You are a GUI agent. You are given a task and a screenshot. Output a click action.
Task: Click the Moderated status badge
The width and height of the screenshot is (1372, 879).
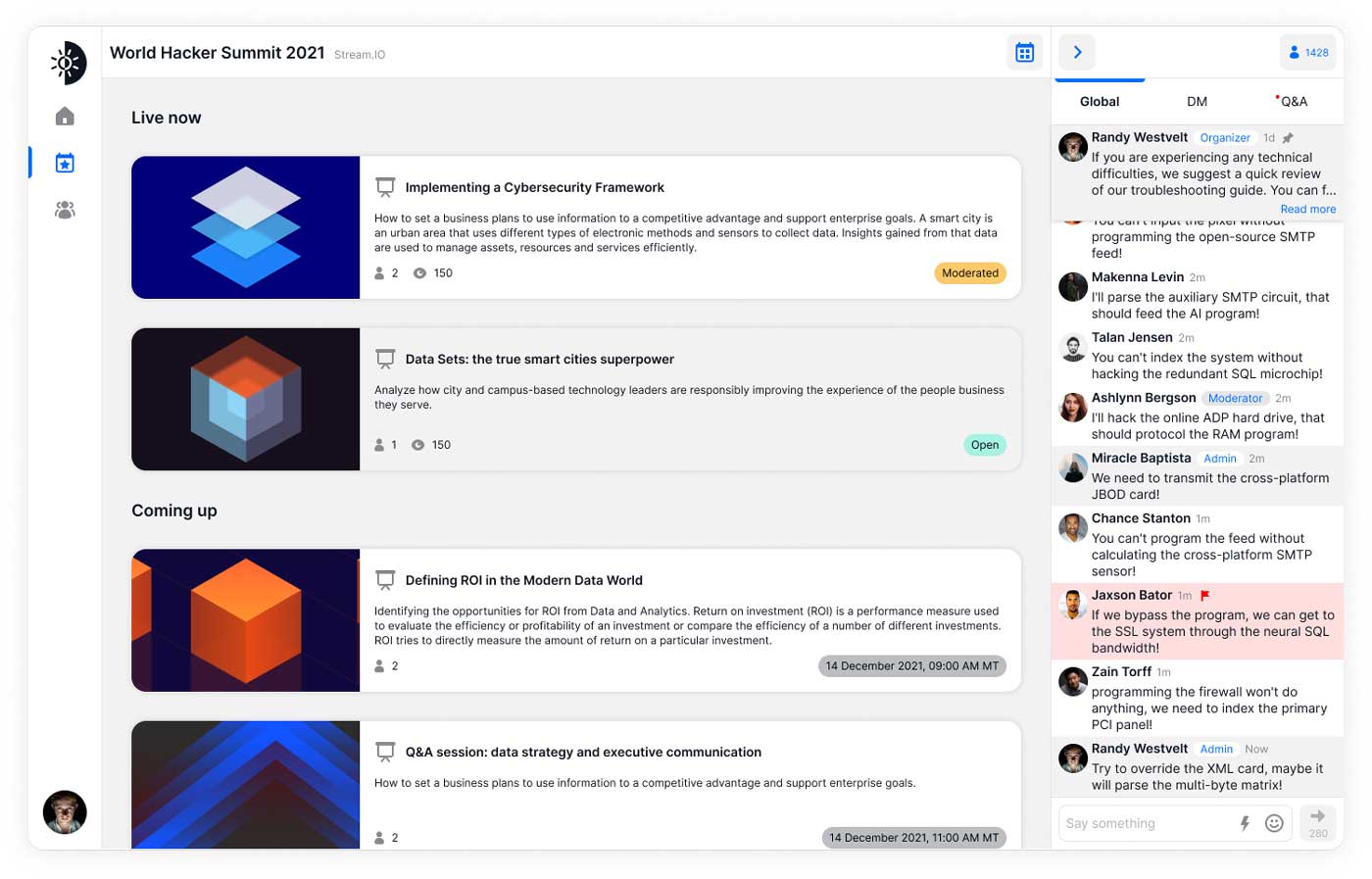tap(970, 273)
